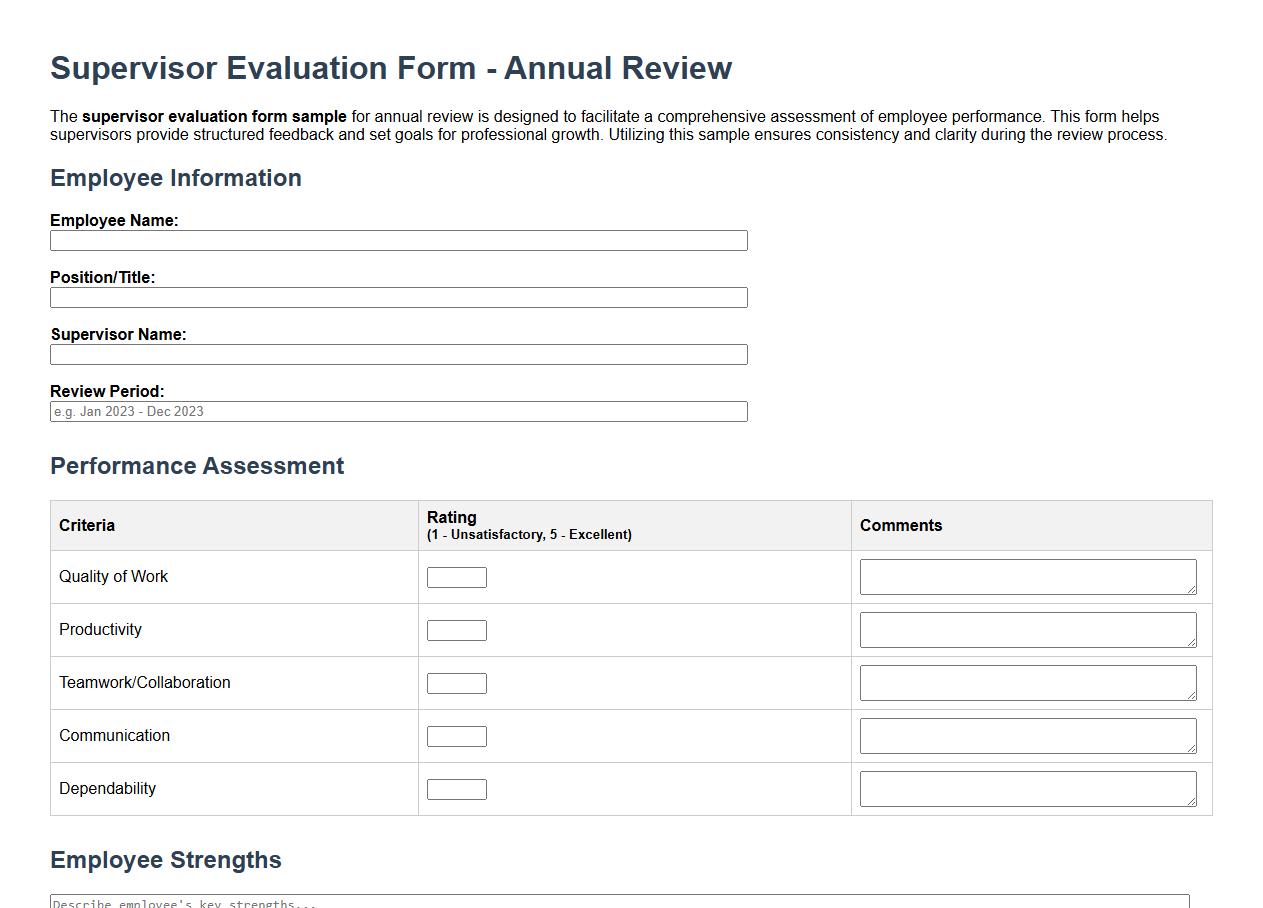
Task: Click the comments field for Productivity
Action: pos(1026,630)
